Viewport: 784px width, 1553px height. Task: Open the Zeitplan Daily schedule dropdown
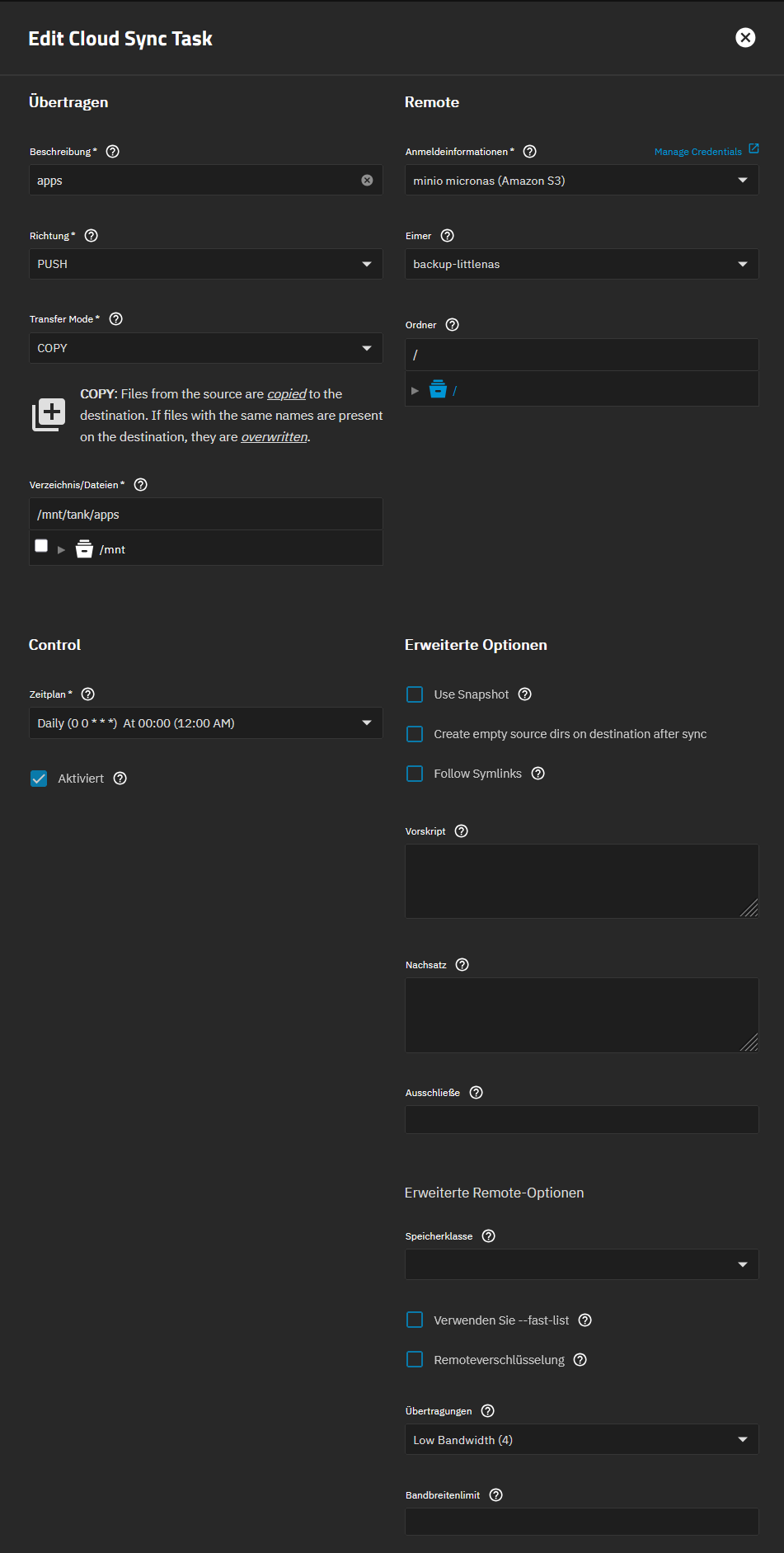pyautogui.click(x=206, y=723)
